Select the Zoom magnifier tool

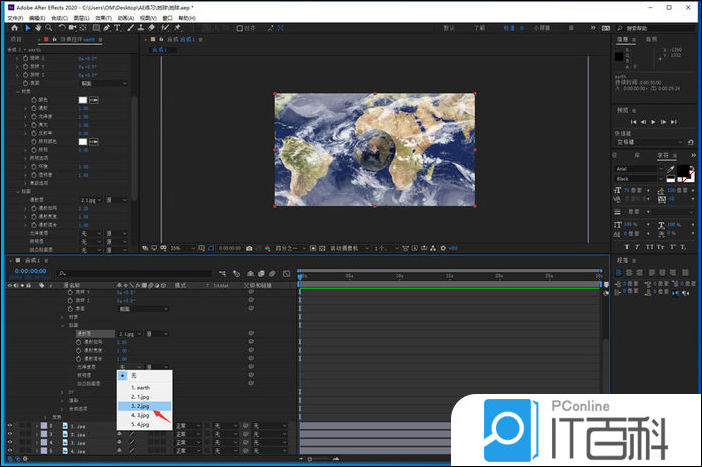point(48,28)
